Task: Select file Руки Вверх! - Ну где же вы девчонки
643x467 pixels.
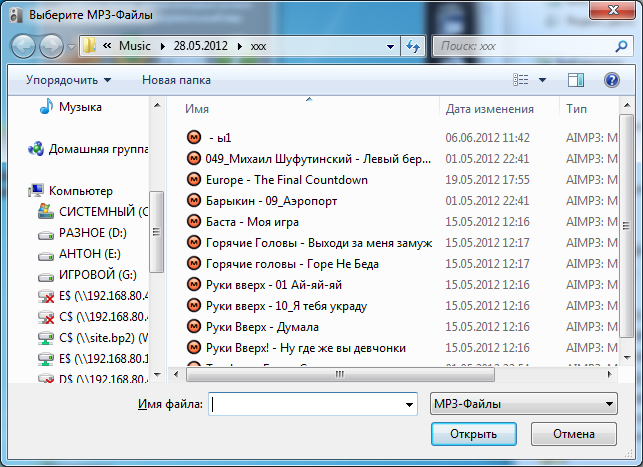Action: [306, 348]
